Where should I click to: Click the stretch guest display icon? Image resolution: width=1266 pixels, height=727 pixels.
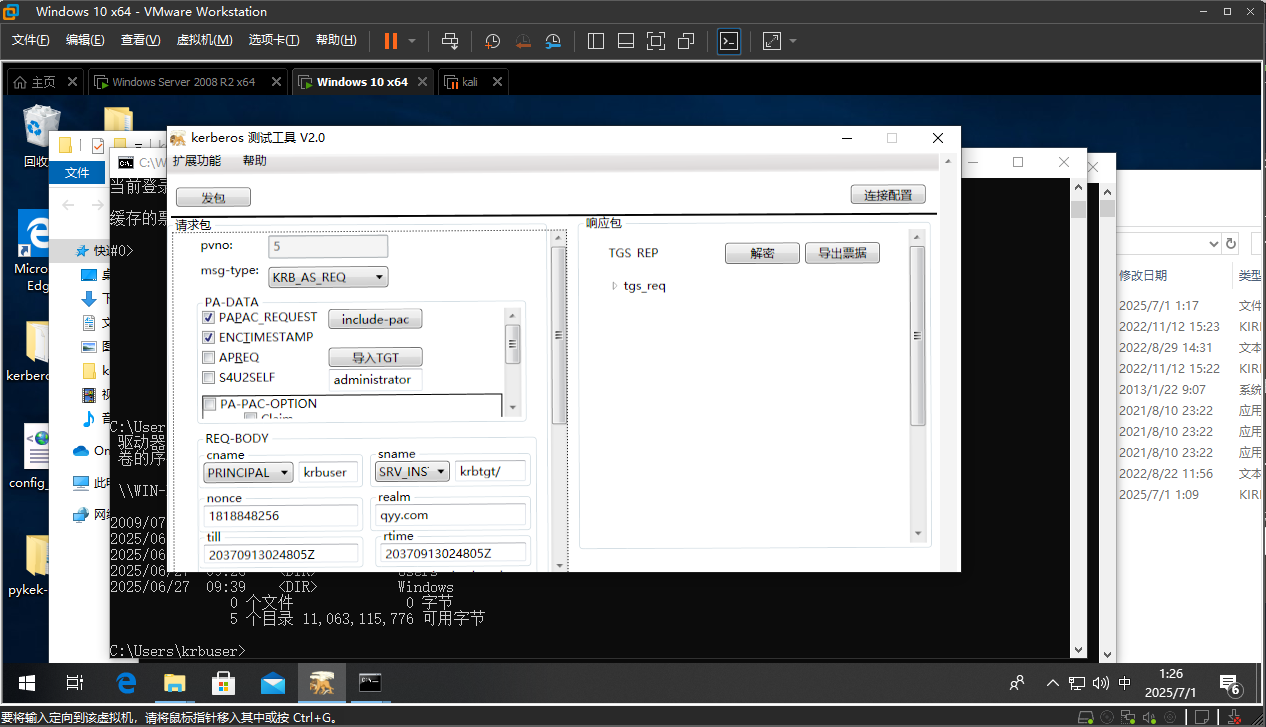click(772, 41)
